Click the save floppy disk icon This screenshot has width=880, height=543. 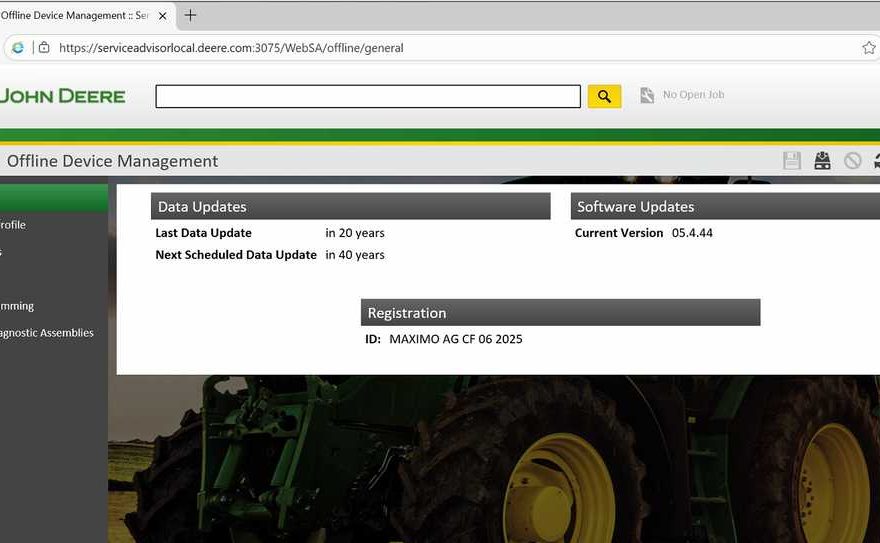(x=792, y=161)
